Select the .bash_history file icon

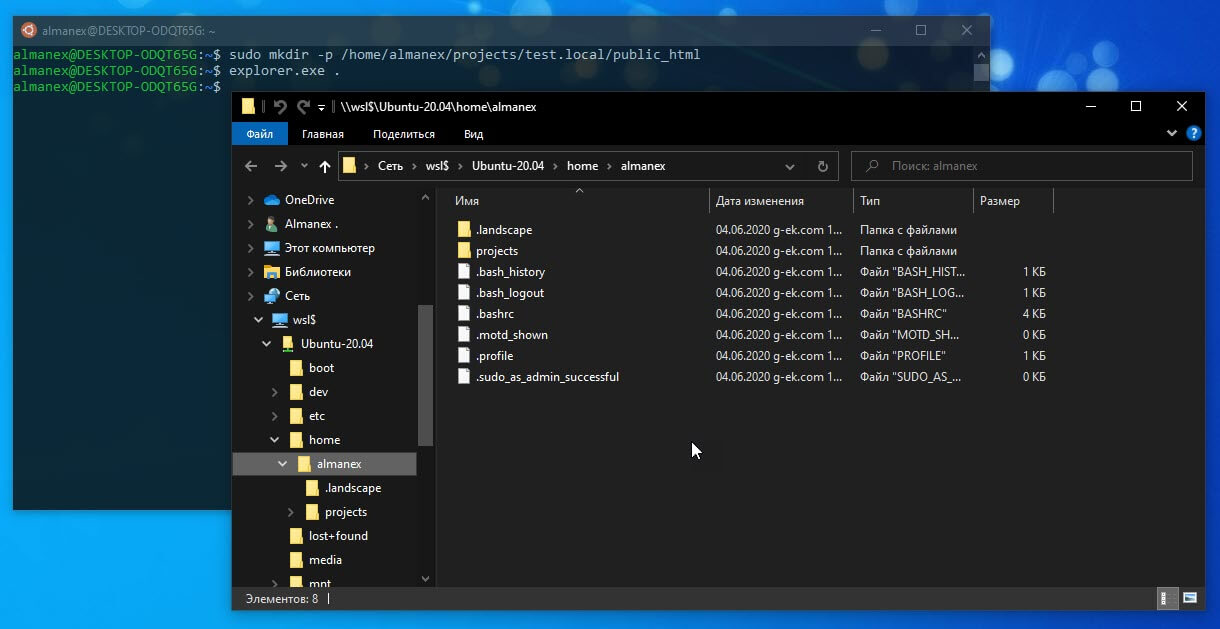tap(464, 272)
